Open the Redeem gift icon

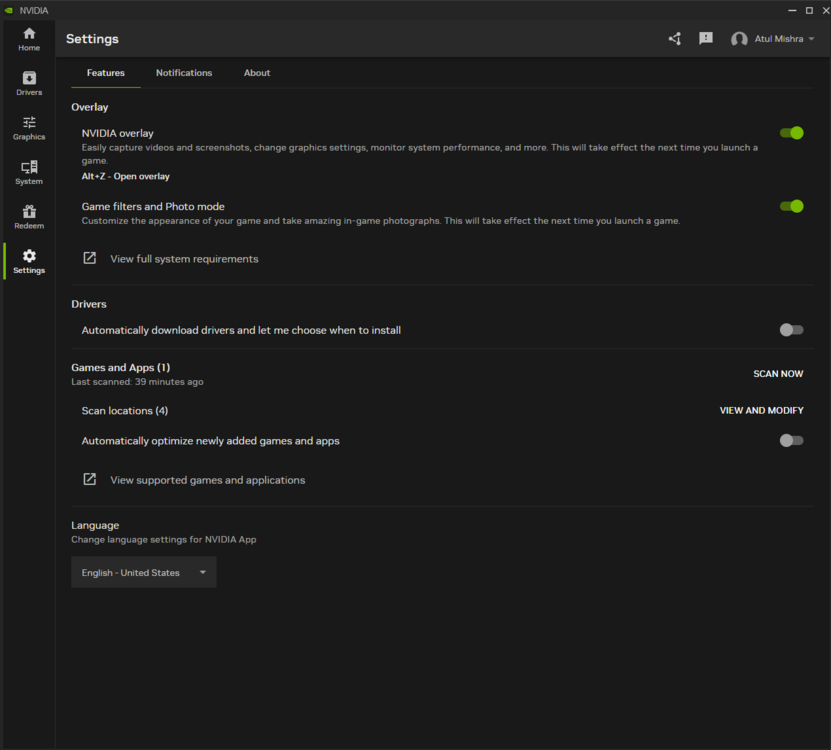pos(29,216)
